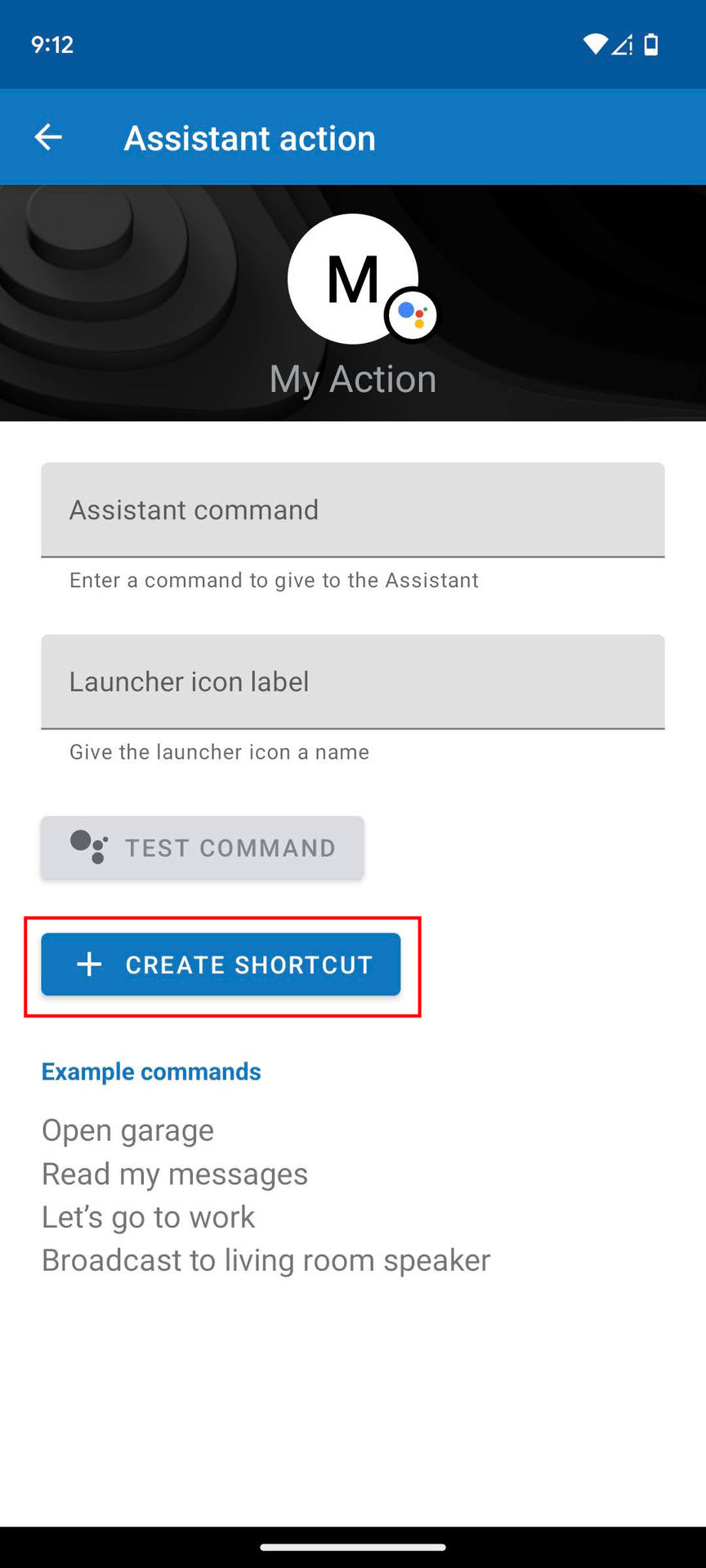The width and height of the screenshot is (706, 1568).
Task: Focus the Launcher icon label field
Action: tap(353, 682)
